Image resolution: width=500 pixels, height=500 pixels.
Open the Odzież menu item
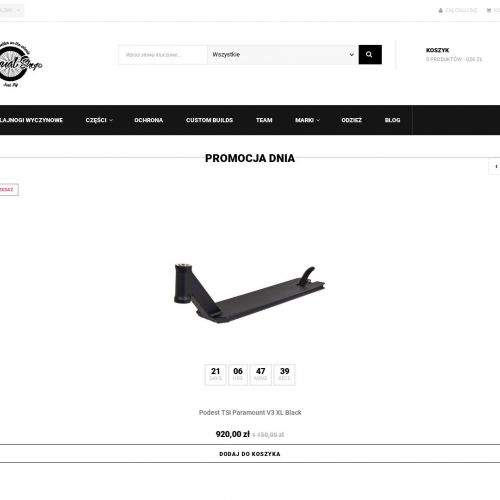pos(351,120)
